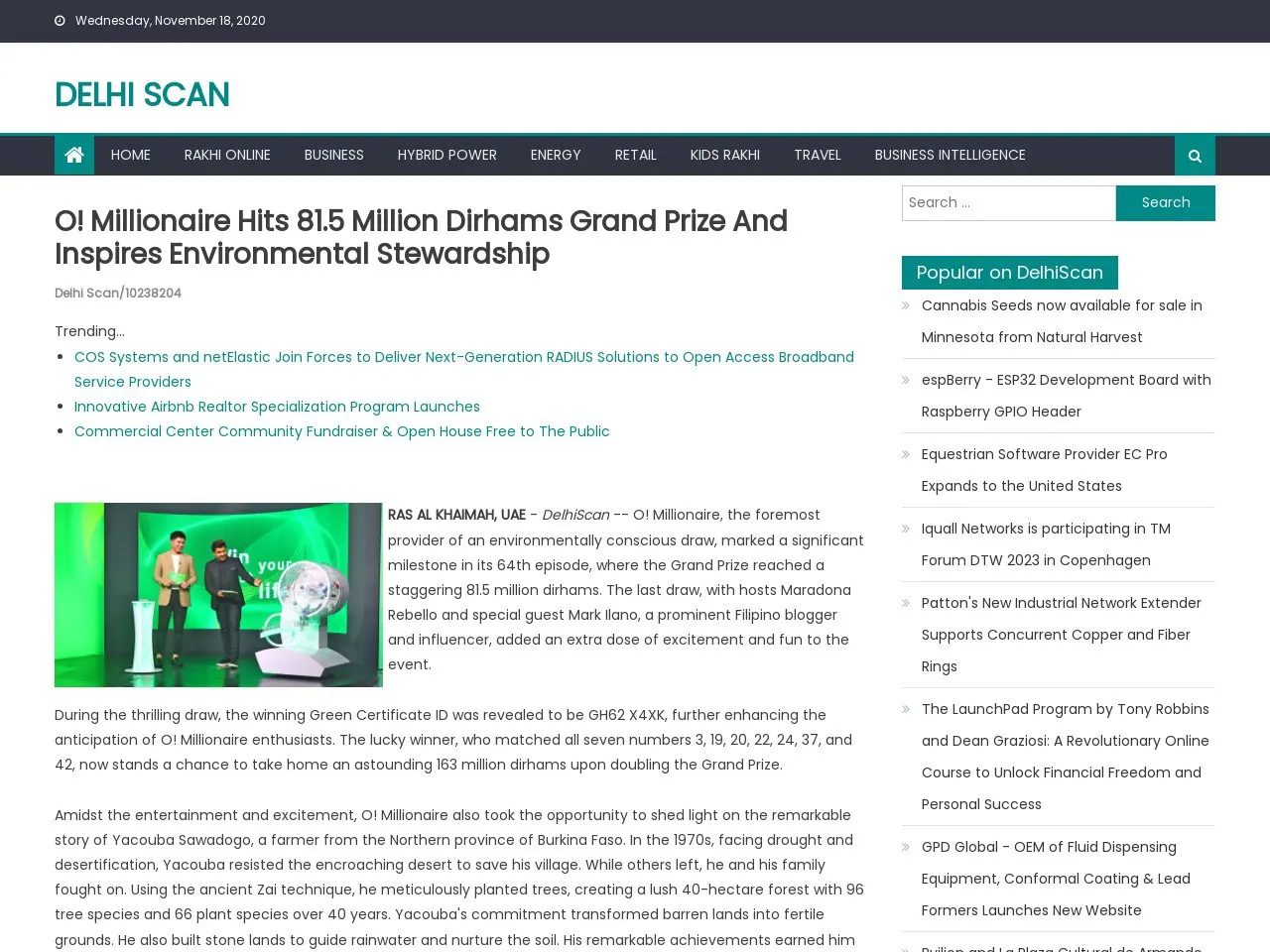
Task: Click the home icon in navigation bar
Action: pyautogui.click(x=74, y=155)
